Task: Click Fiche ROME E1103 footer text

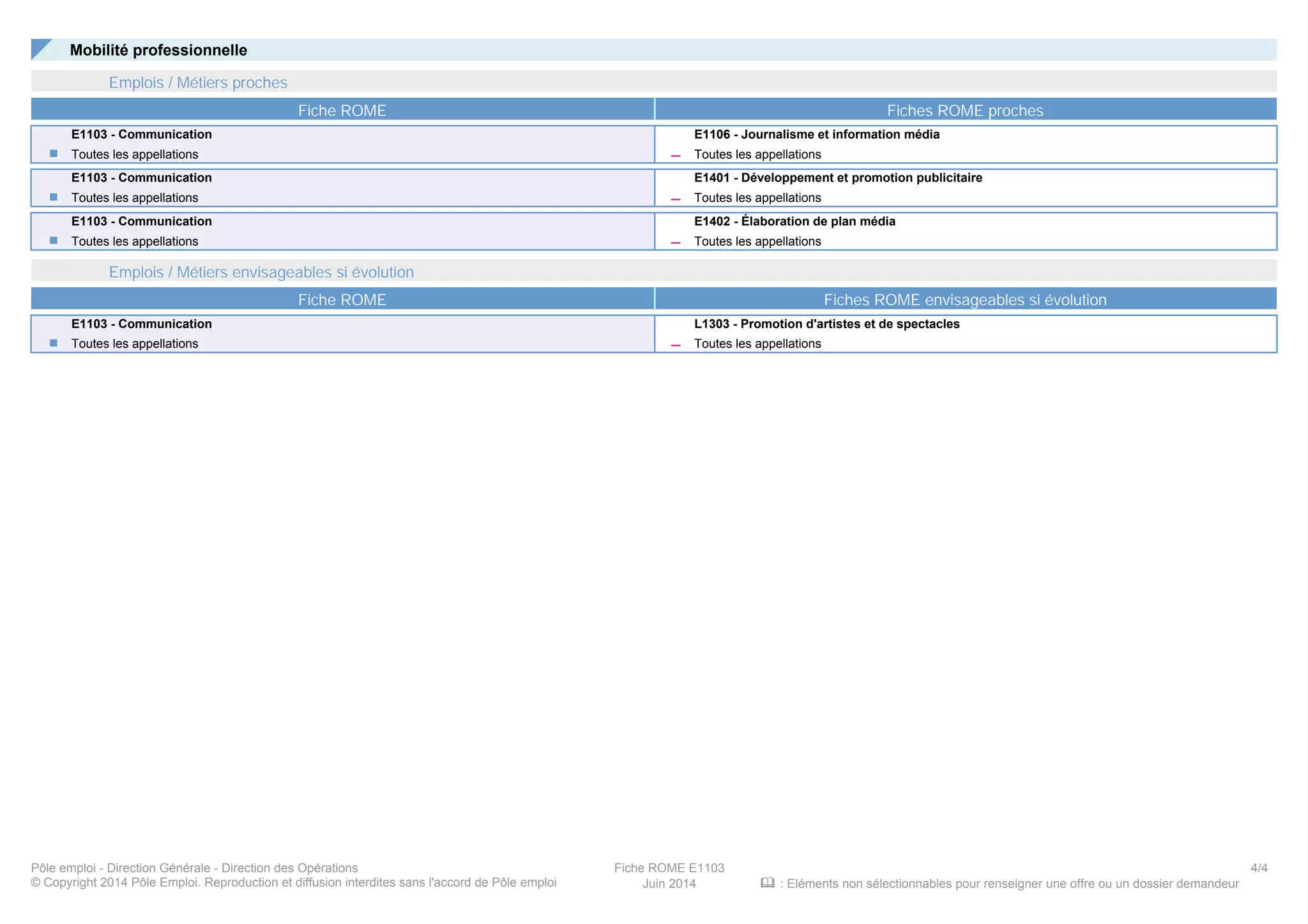Action: (x=669, y=868)
